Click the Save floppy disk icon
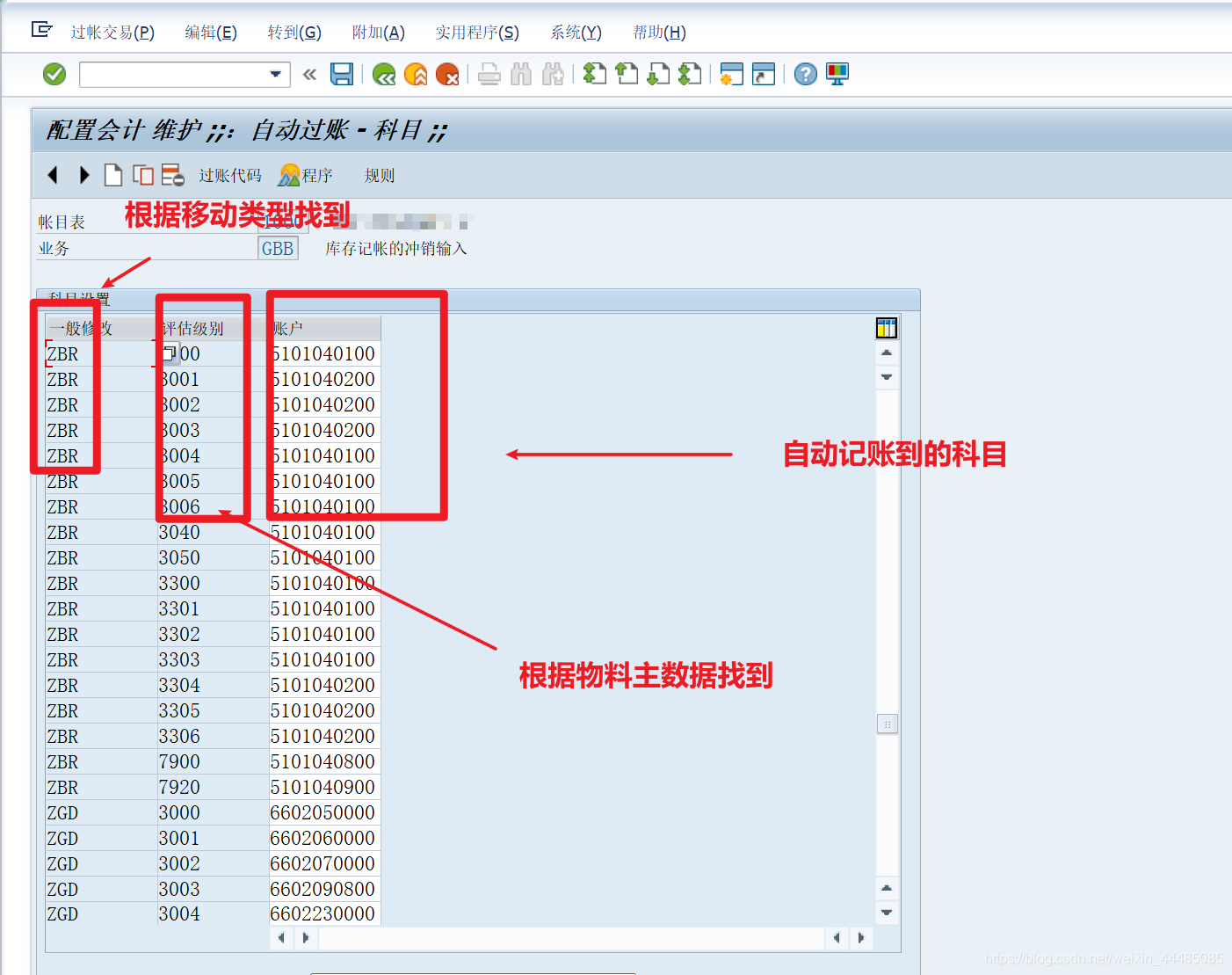 point(342,75)
